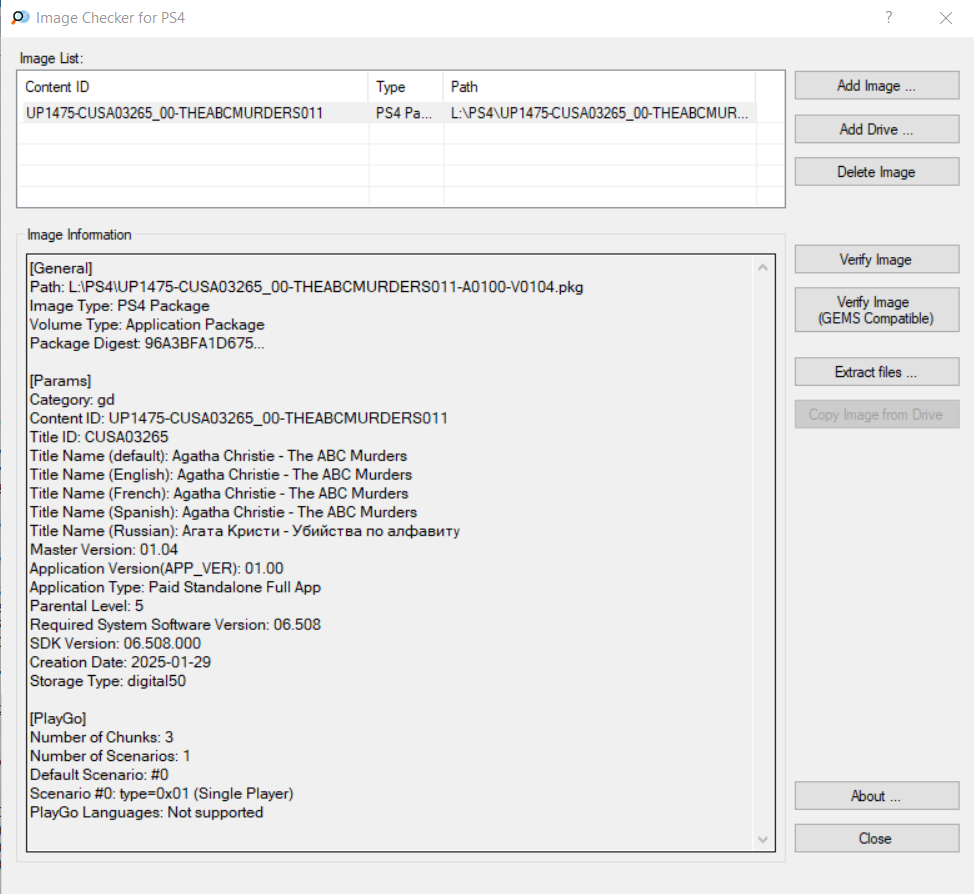
Task: Click the Type column header
Action: [406, 87]
